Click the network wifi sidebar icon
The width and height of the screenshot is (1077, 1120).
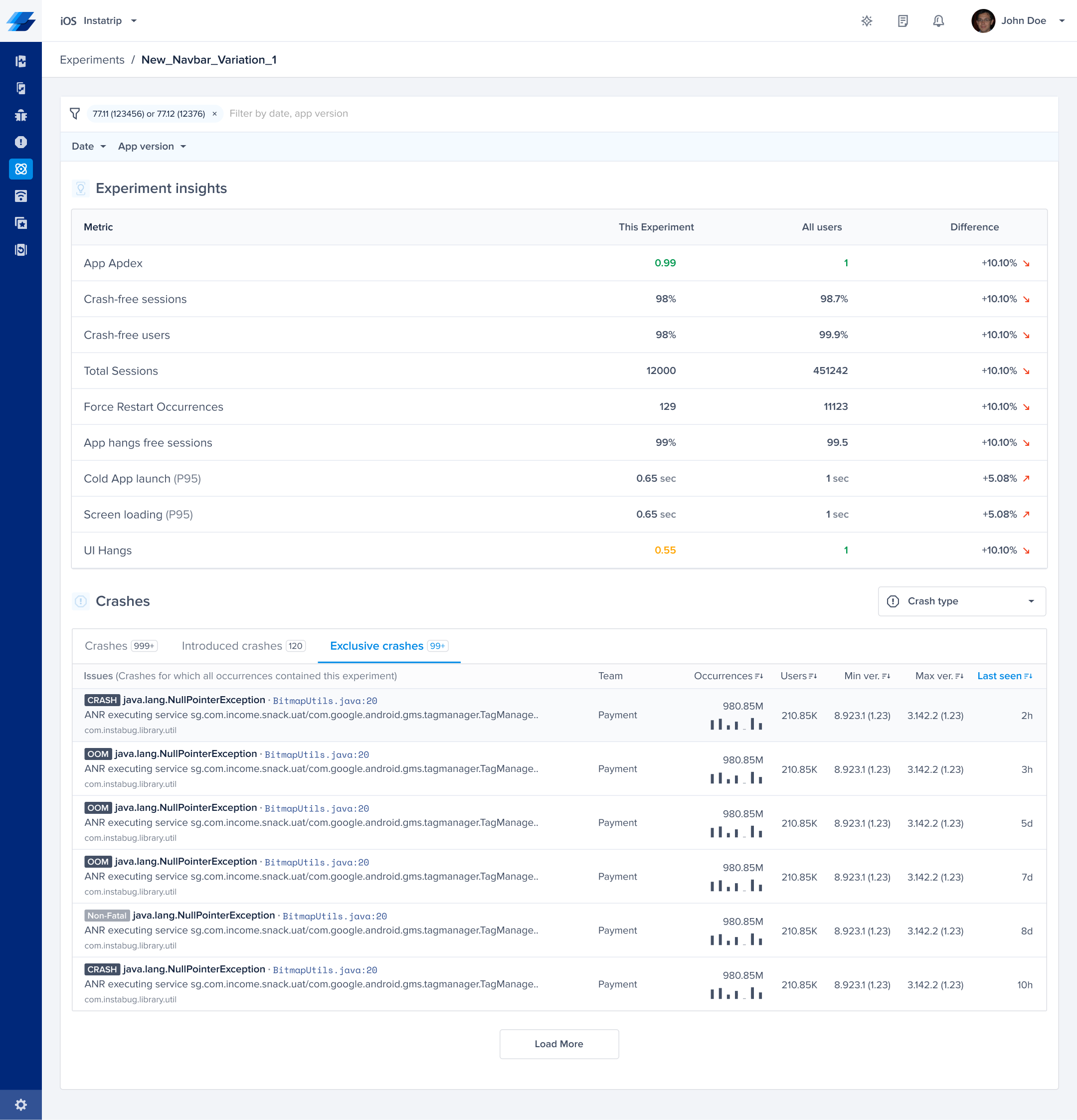pos(20,196)
